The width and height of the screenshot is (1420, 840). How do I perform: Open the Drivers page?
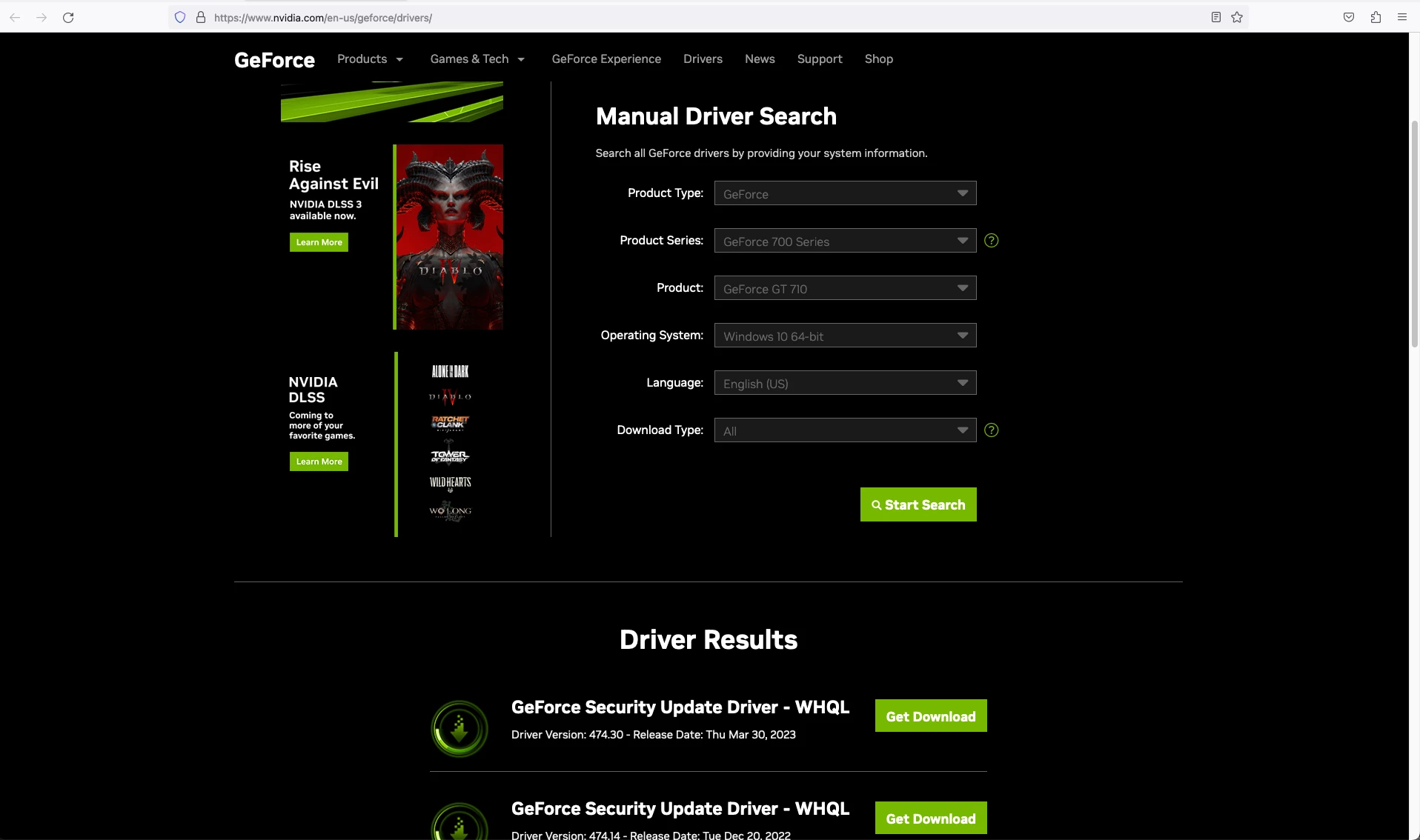click(x=703, y=59)
